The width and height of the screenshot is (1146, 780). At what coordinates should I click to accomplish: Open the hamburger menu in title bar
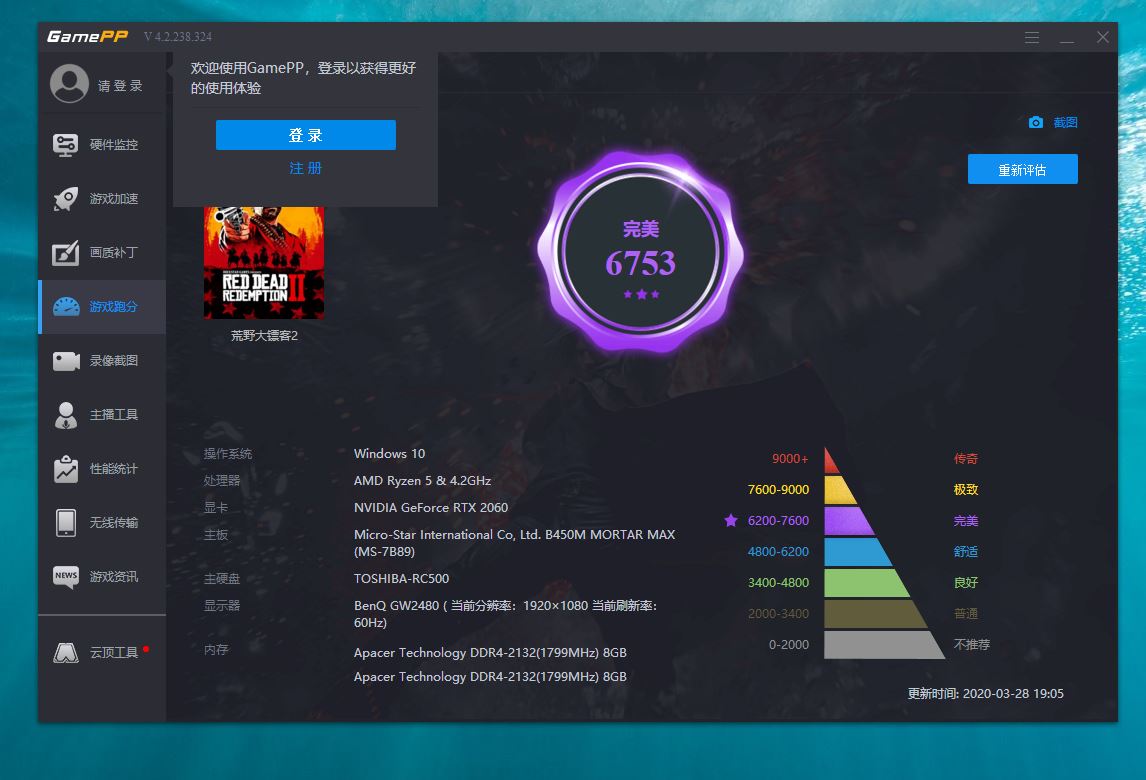click(1032, 37)
